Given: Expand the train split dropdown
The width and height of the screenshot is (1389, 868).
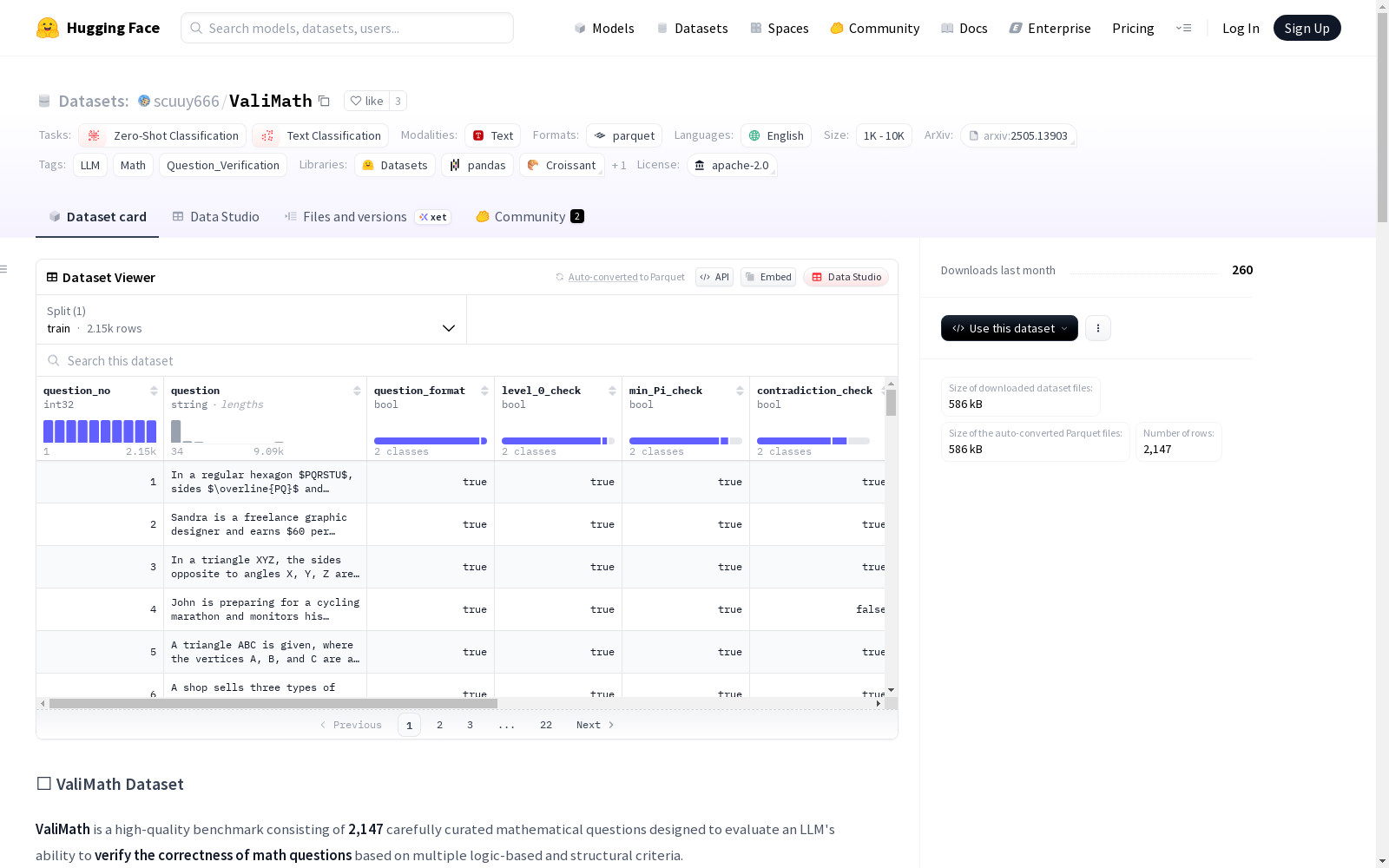Looking at the screenshot, I should [251, 319].
